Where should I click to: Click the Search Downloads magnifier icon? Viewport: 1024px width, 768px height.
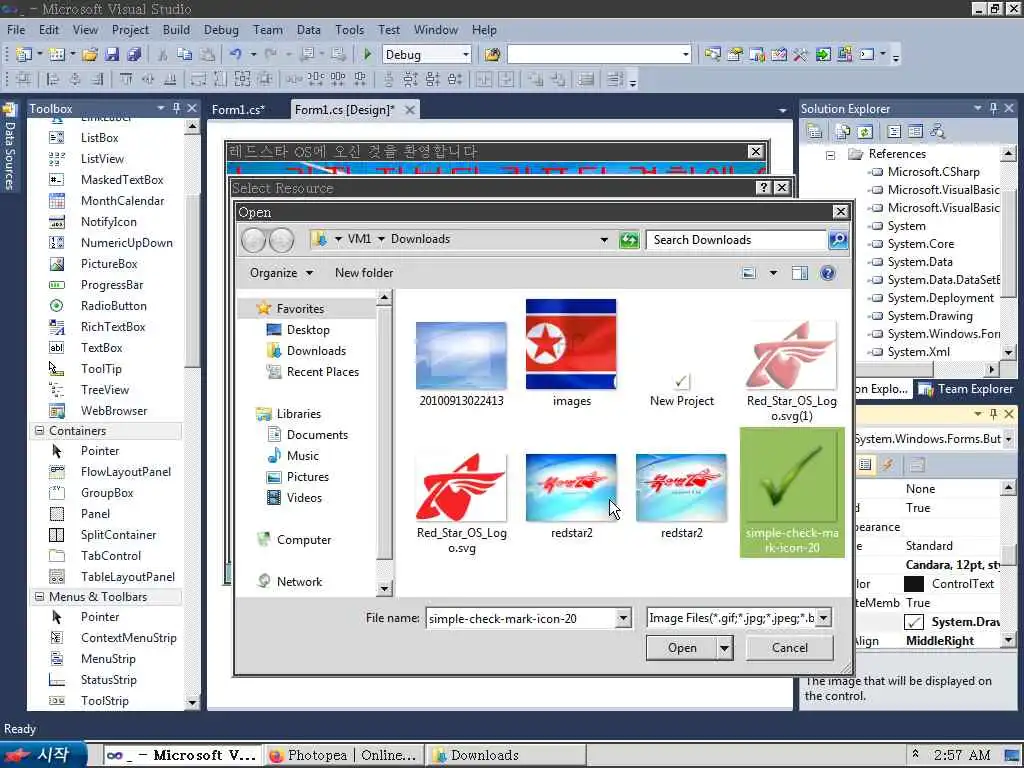pos(838,240)
